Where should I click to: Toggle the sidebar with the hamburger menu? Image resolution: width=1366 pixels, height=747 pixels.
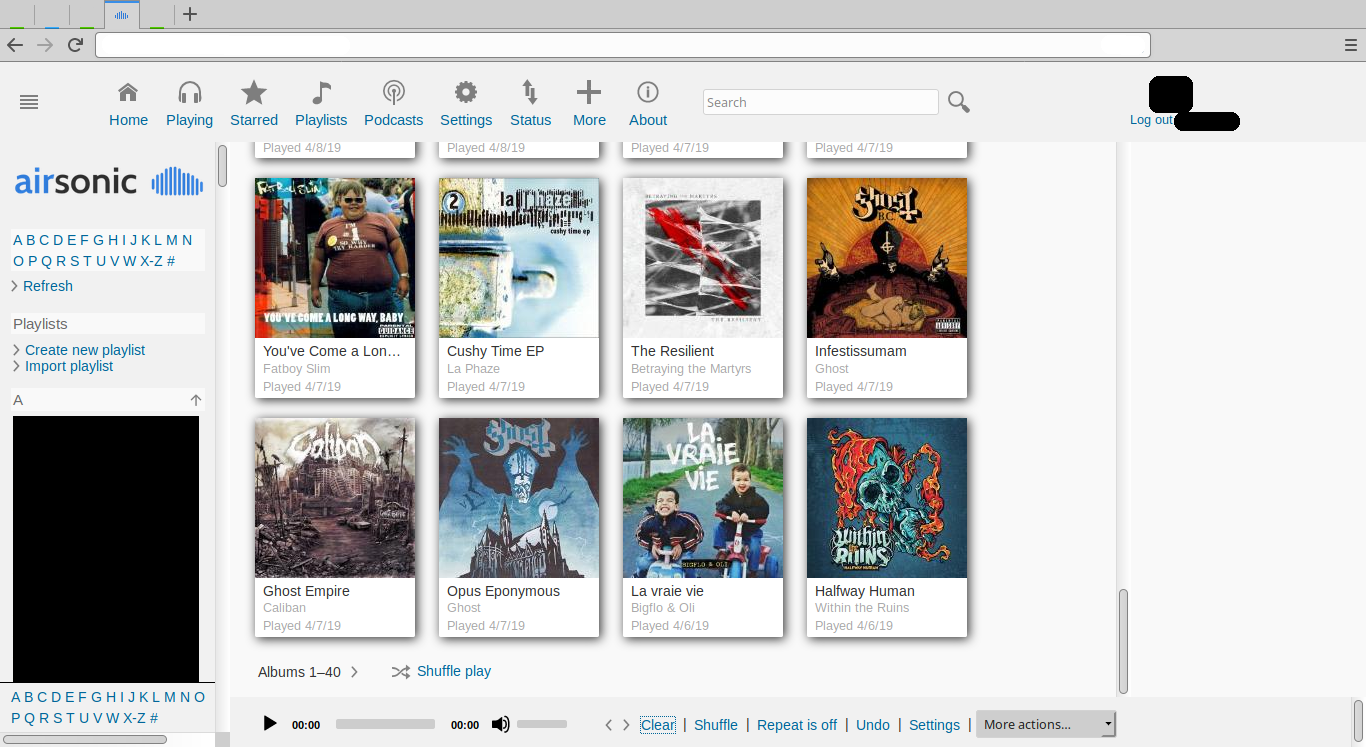(x=28, y=101)
